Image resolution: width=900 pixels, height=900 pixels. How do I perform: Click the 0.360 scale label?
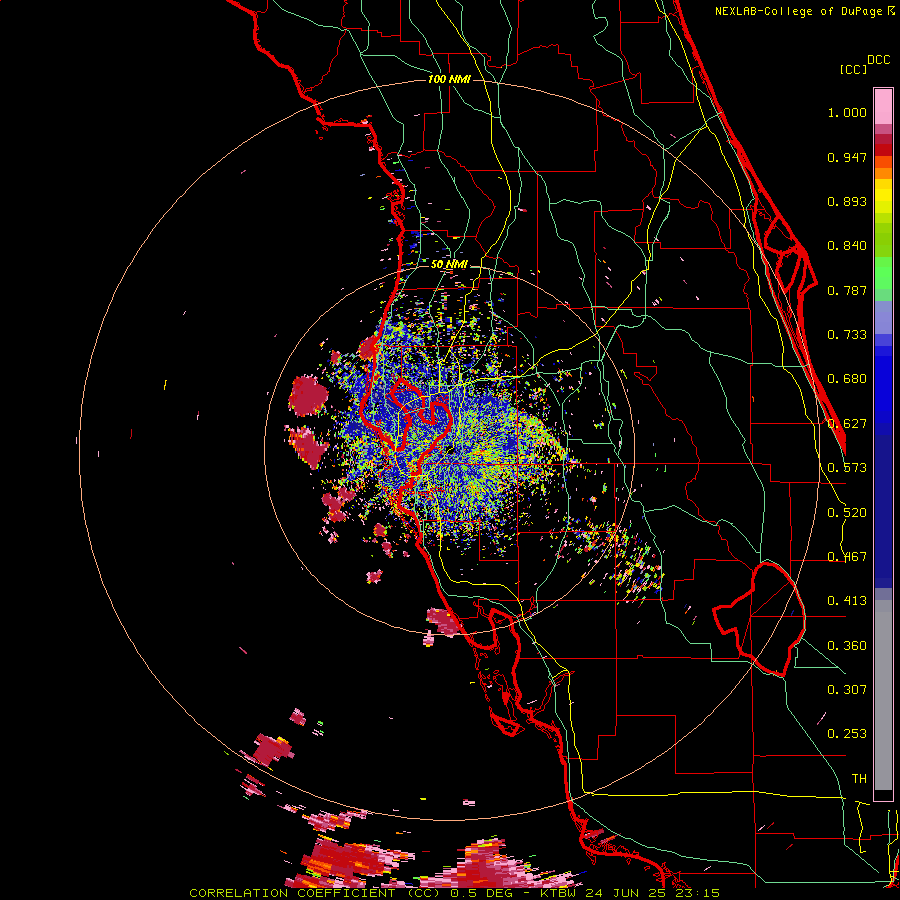click(x=847, y=646)
